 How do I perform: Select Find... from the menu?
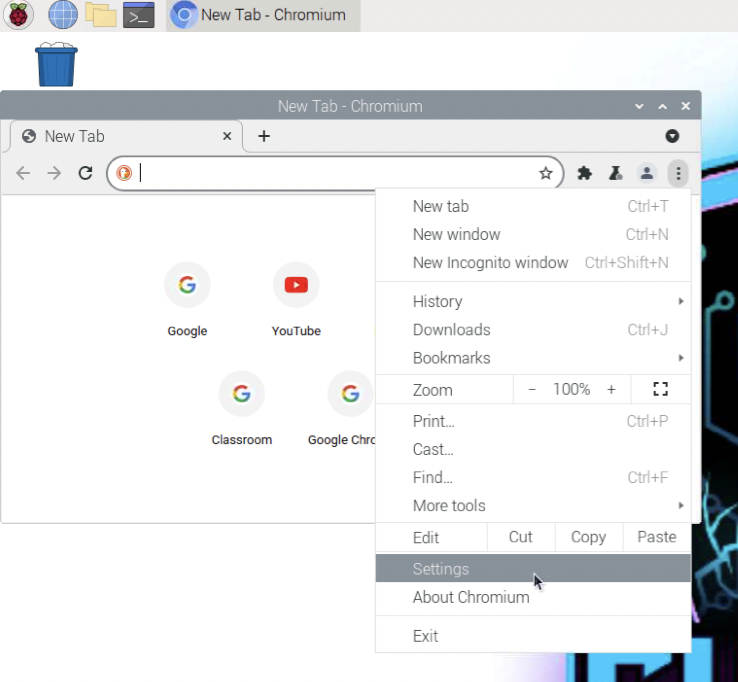coord(533,477)
